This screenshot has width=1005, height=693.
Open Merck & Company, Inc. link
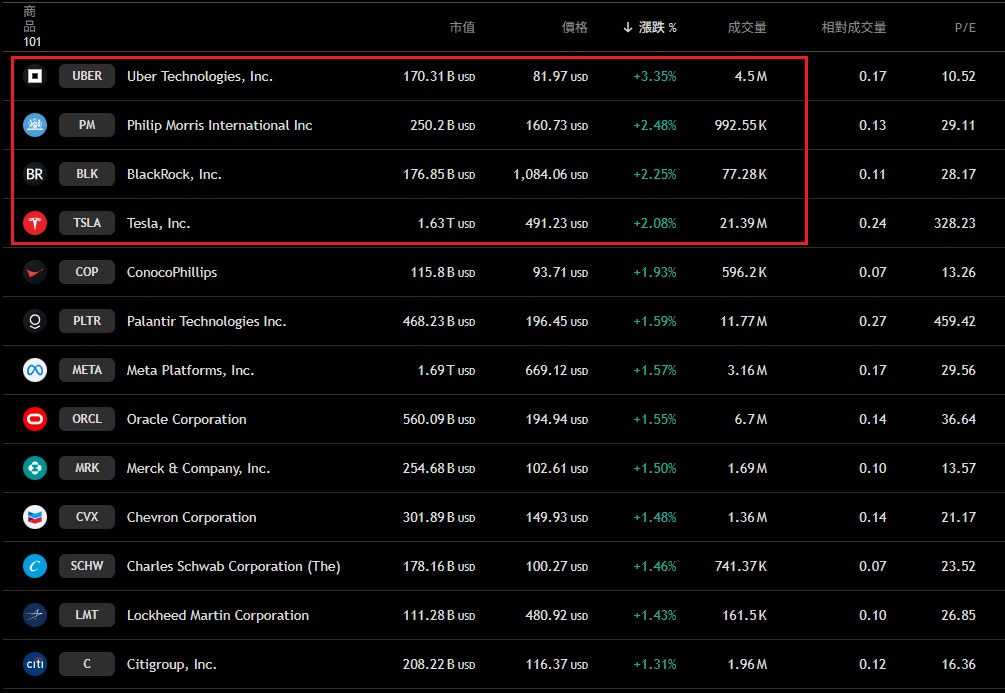point(198,468)
